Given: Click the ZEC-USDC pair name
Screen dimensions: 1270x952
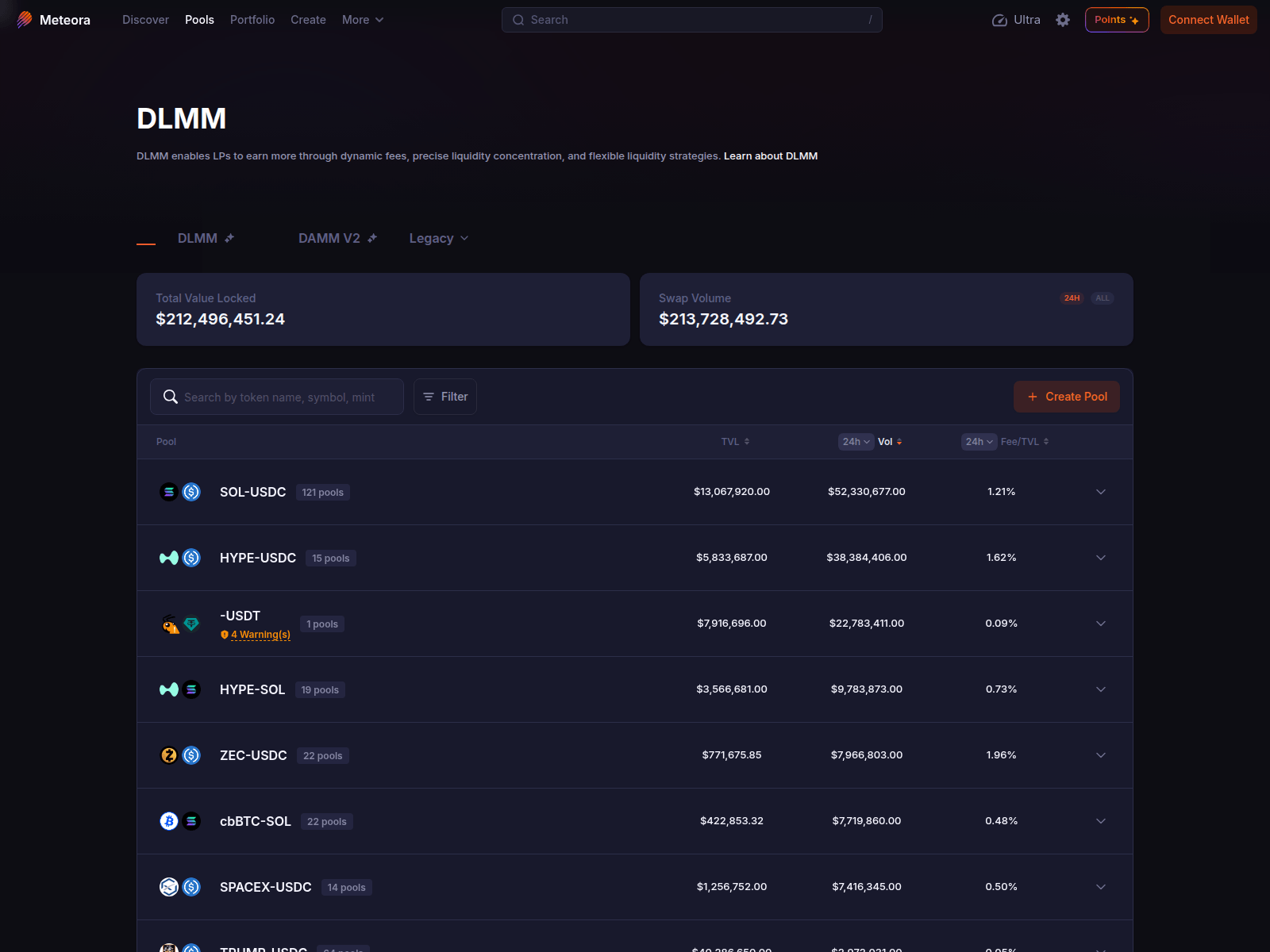Looking at the screenshot, I should tap(253, 755).
